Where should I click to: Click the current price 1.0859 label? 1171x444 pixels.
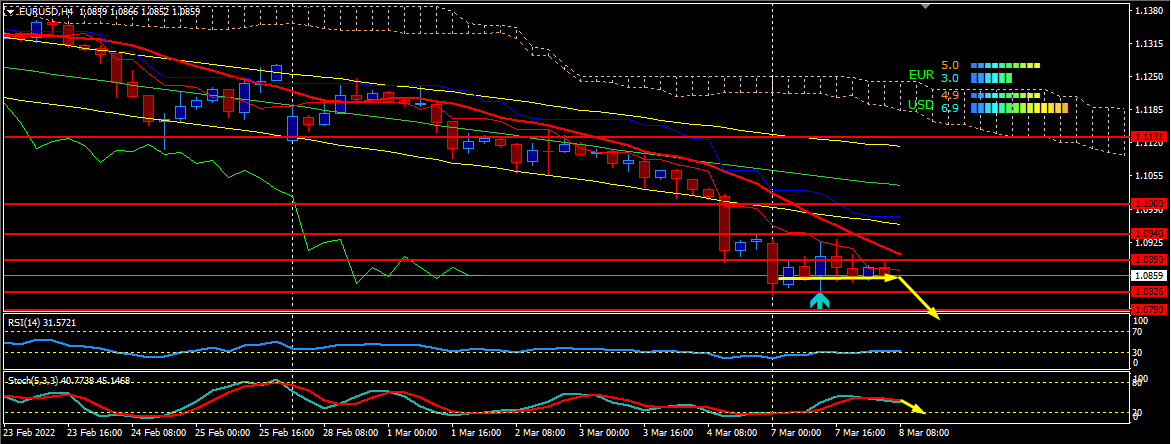tap(1147, 275)
